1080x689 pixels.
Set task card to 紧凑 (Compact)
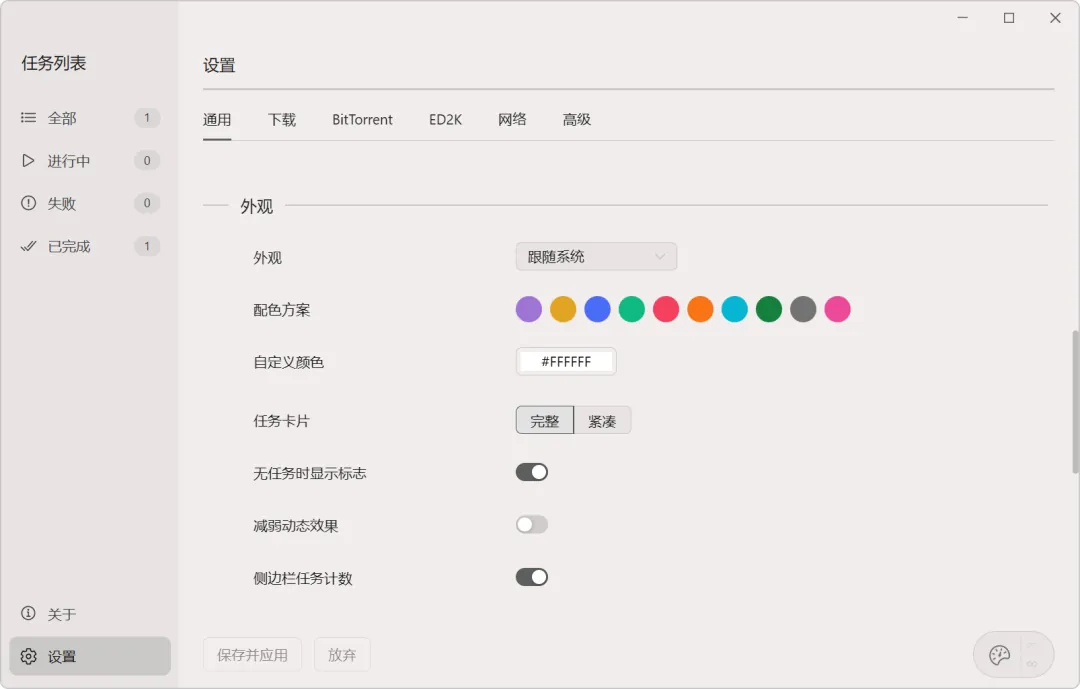coord(602,420)
